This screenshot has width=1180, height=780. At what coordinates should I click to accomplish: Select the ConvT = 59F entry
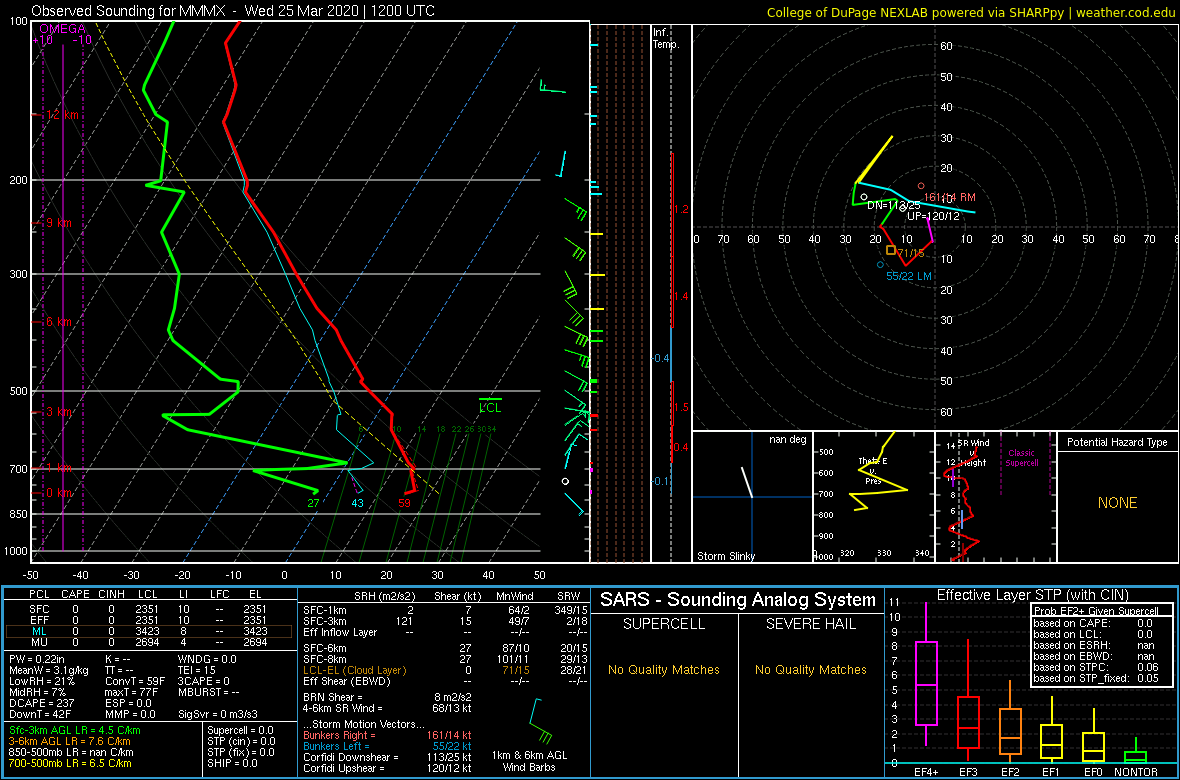click(x=134, y=681)
